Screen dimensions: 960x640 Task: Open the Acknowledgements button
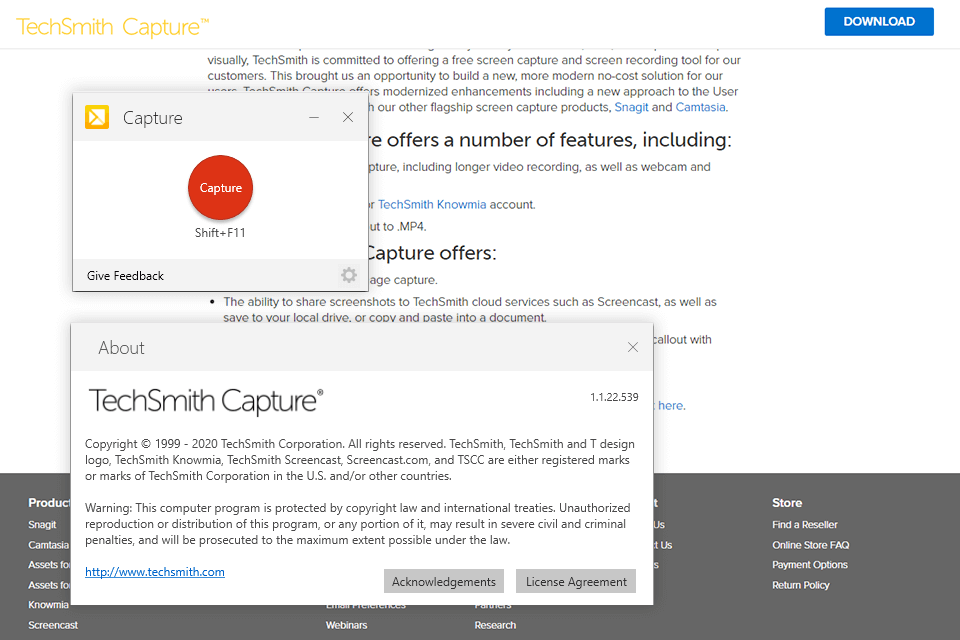(x=444, y=581)
